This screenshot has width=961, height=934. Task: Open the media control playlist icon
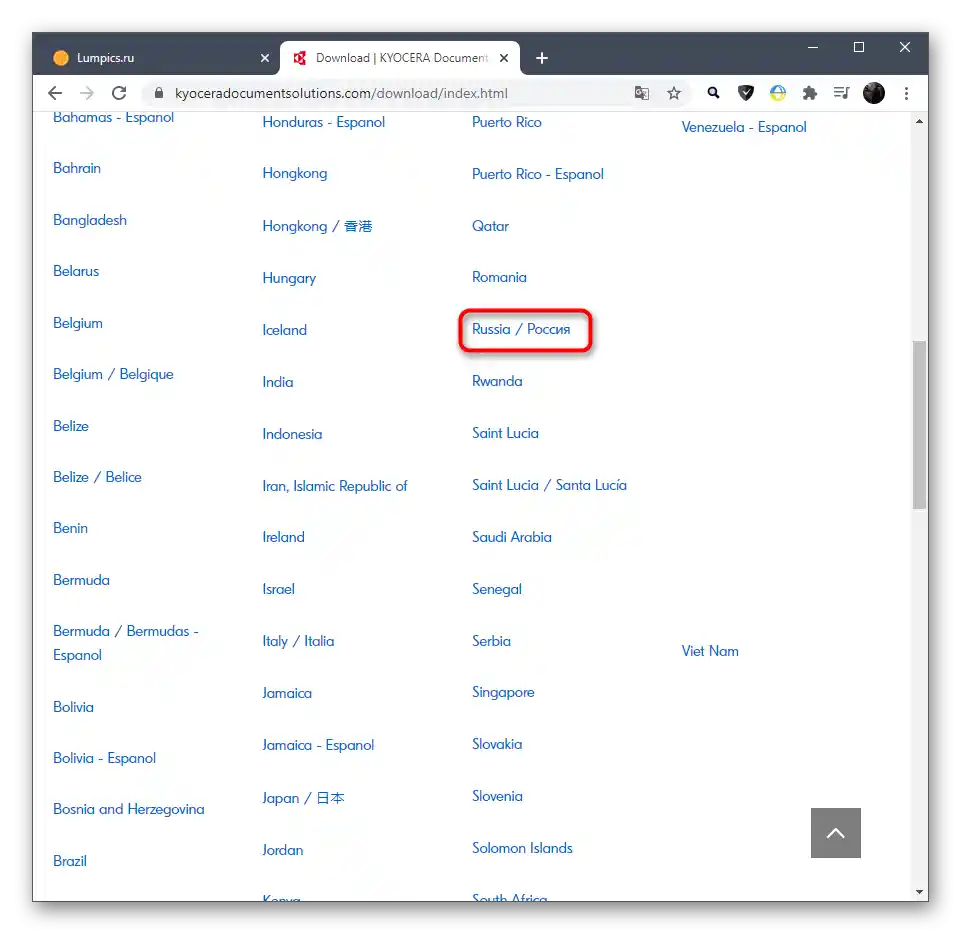pyautogui.click(x=841, y=93)
